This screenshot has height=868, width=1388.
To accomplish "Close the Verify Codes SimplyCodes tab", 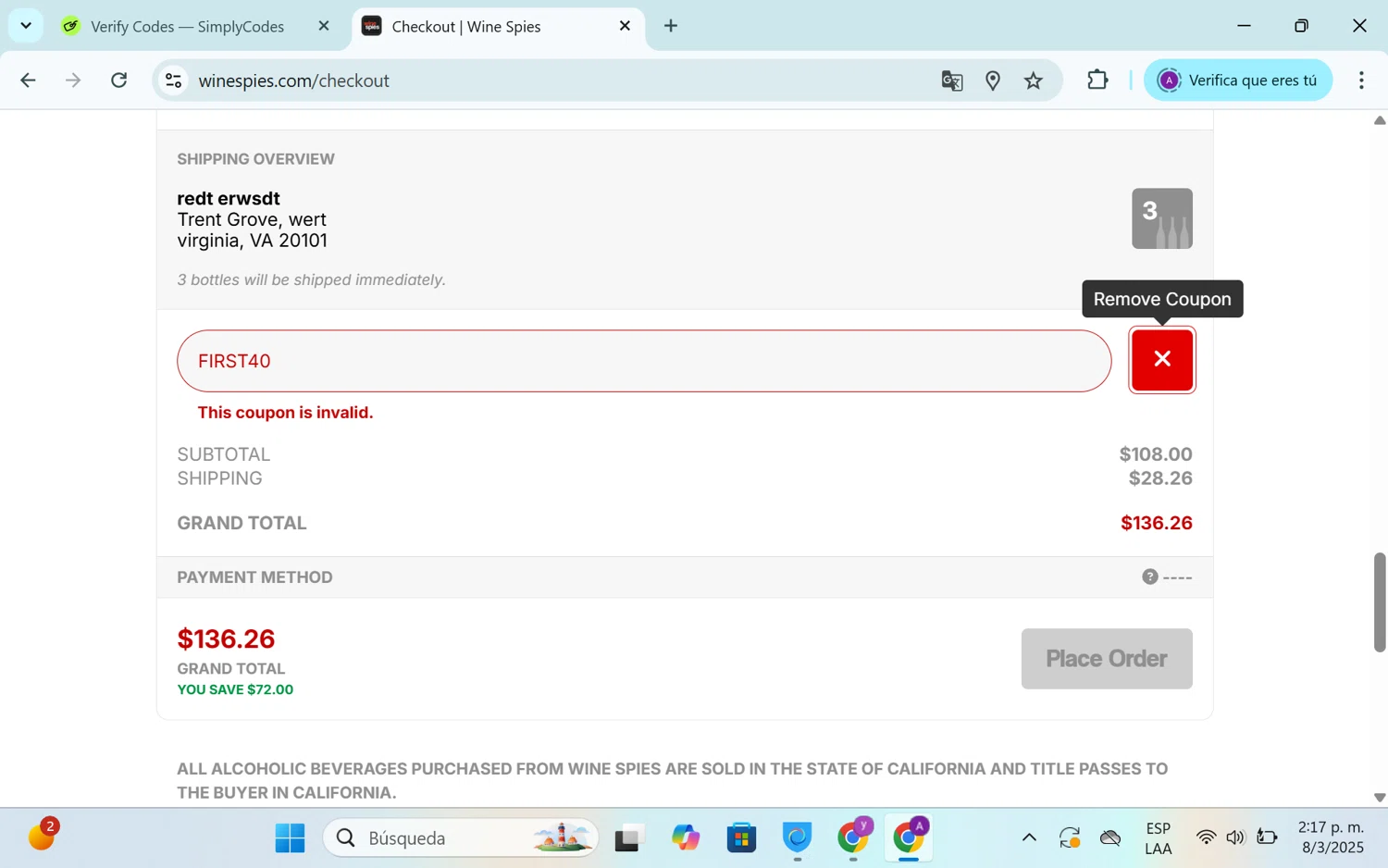I will click(x=324, y=26).
